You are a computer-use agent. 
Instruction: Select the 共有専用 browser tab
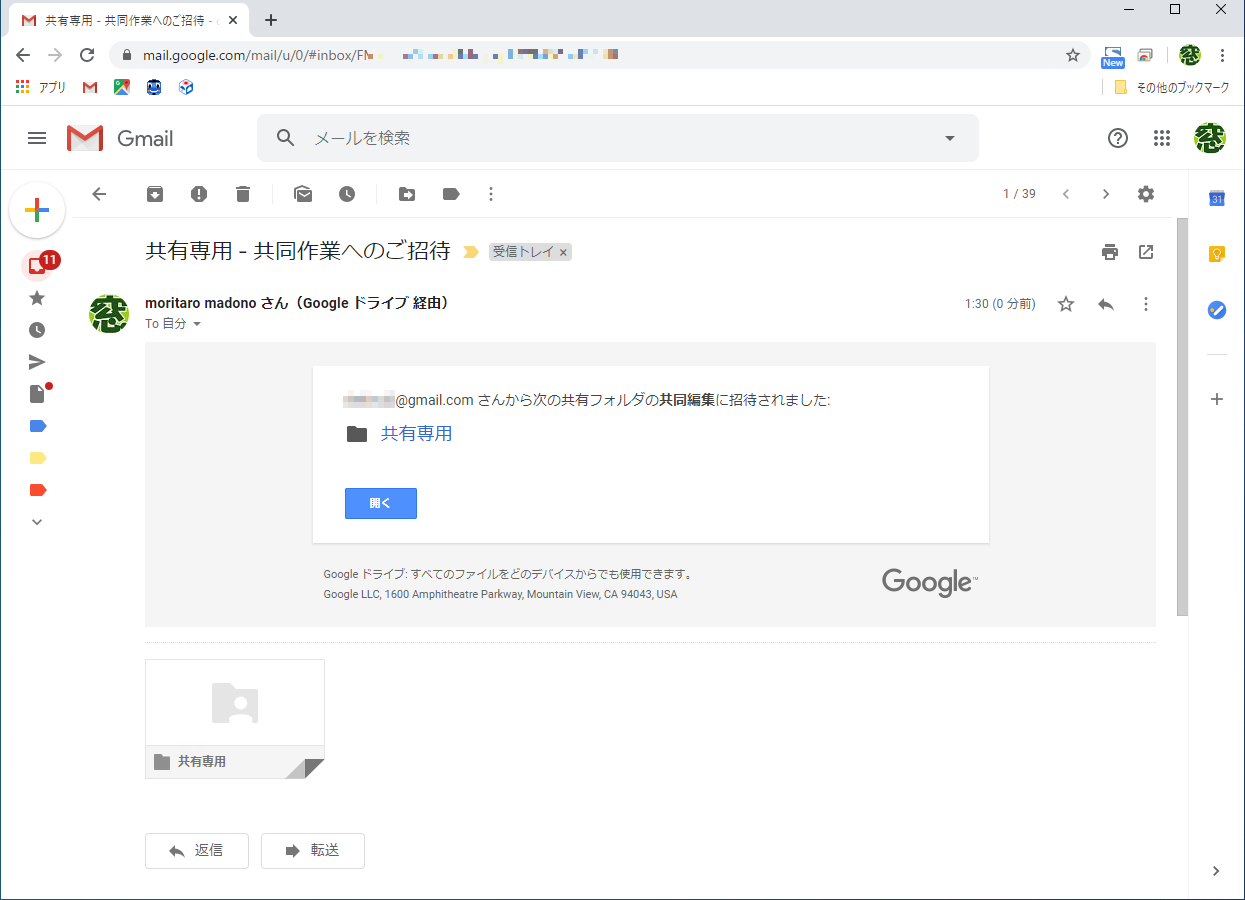pyautogui.click(x=120, y=19)
